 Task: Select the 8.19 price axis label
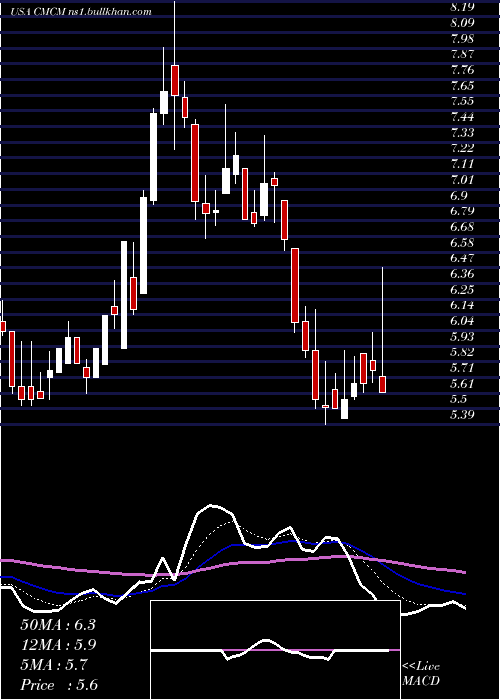462,7
